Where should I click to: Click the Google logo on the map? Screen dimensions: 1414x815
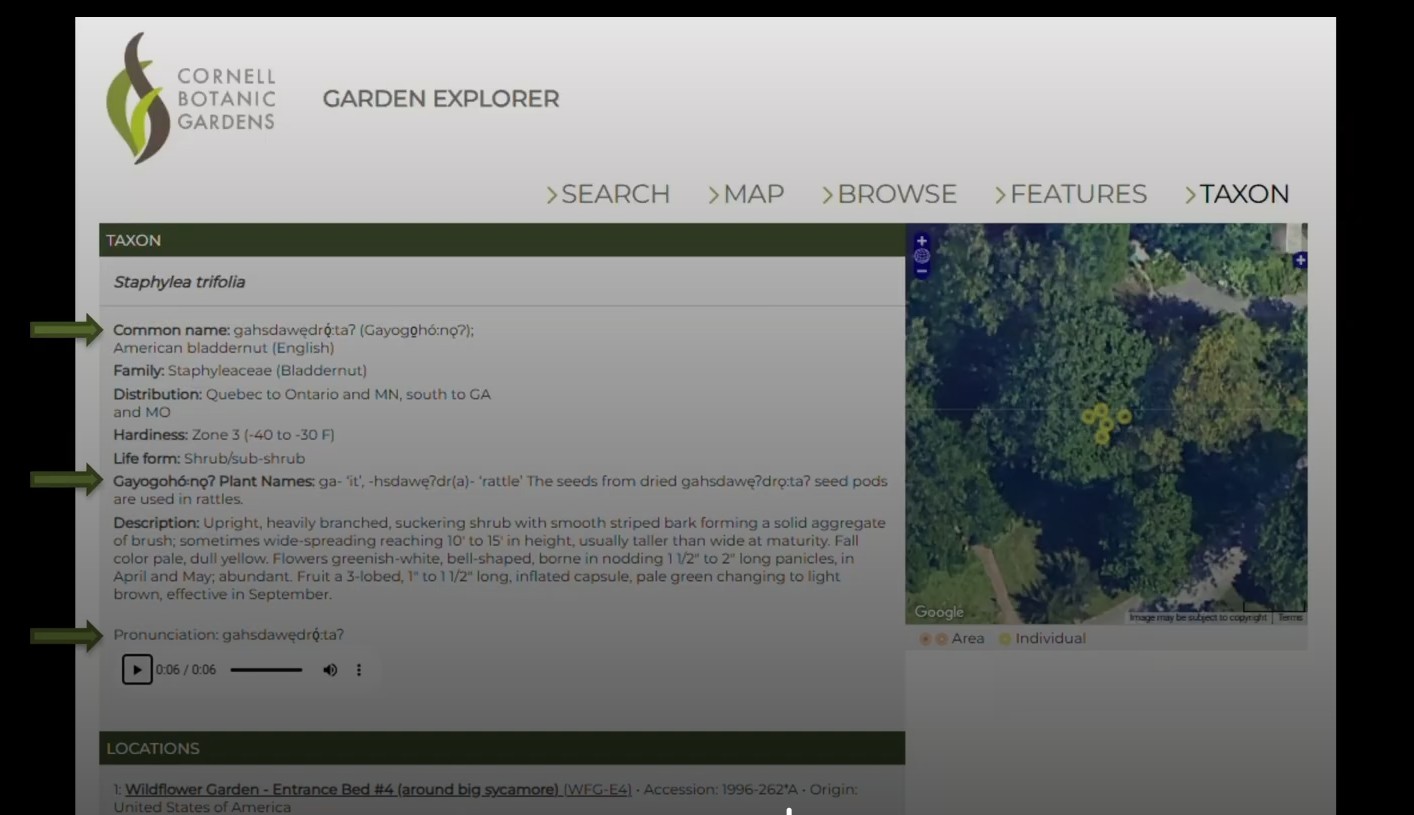pyautogui.click(x=938, y=612)
